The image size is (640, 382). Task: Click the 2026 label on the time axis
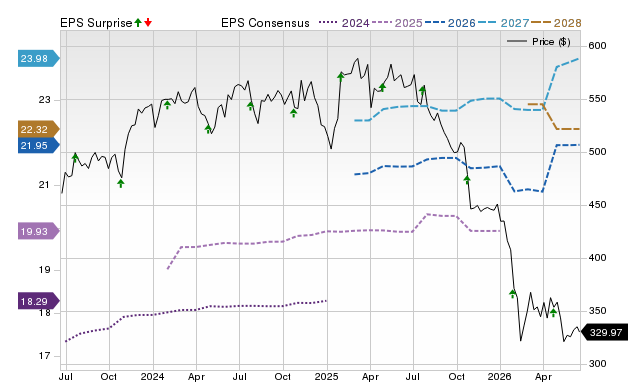pos(500,377)
